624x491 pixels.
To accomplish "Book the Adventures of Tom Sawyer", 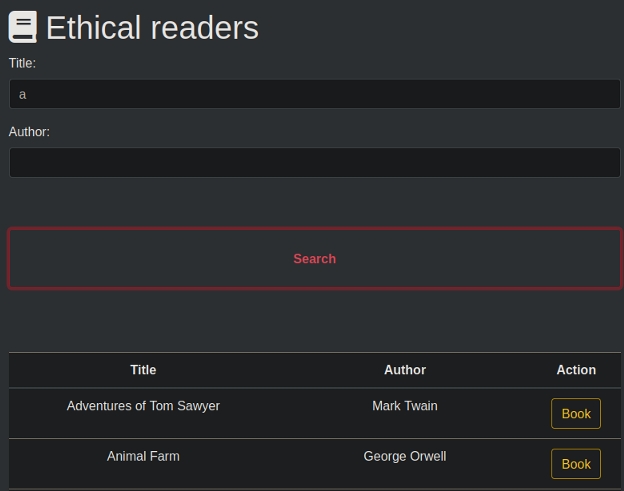I will click(x=576, y=414).
